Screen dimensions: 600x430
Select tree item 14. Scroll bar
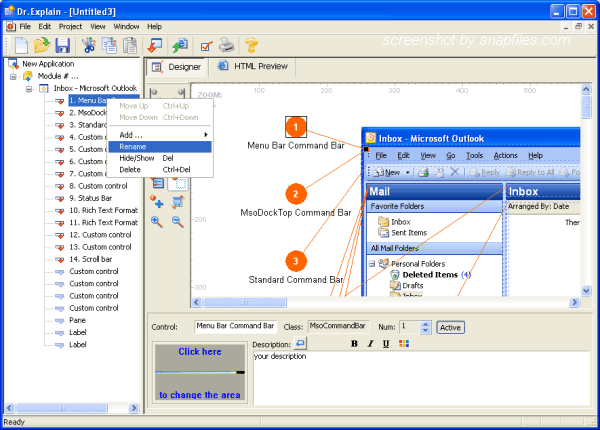point(90,259)
